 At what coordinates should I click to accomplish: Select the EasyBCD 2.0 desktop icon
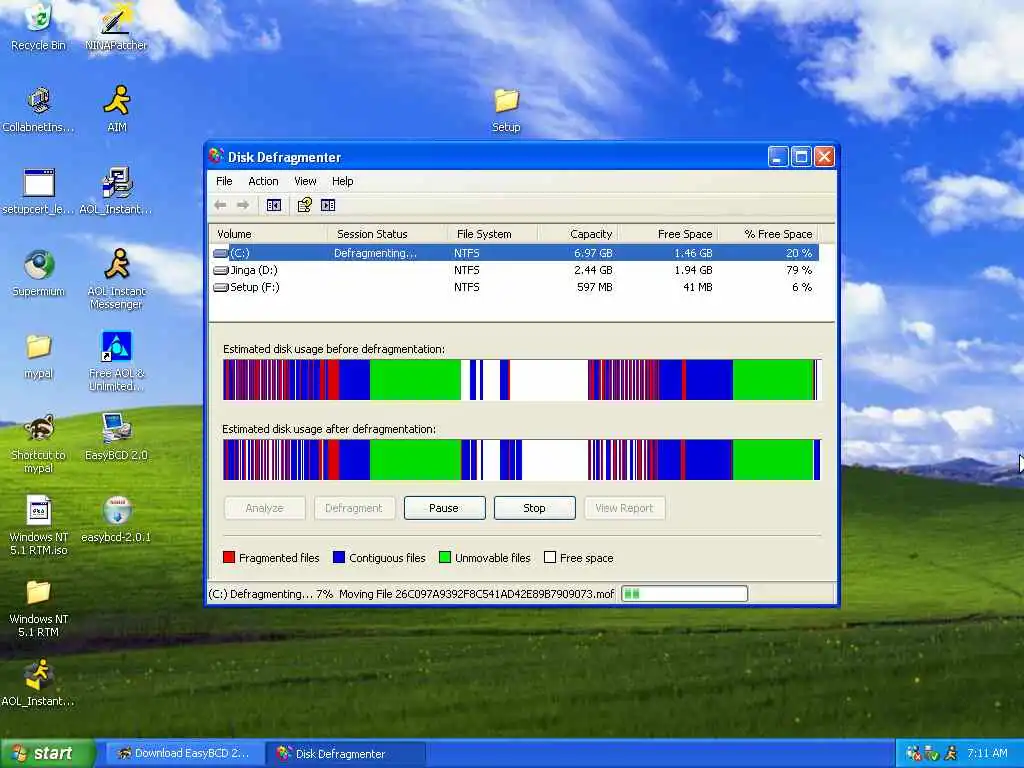coord(117,437)
